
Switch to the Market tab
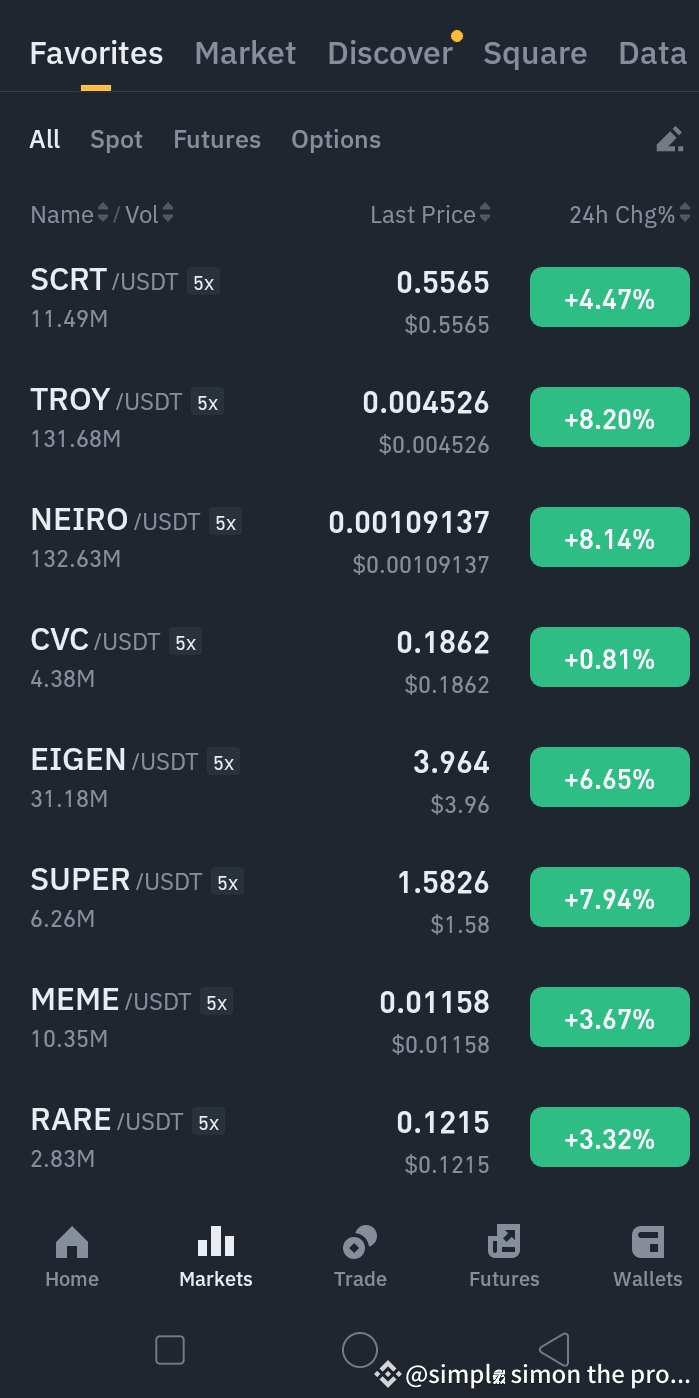(x=245, y=53)
